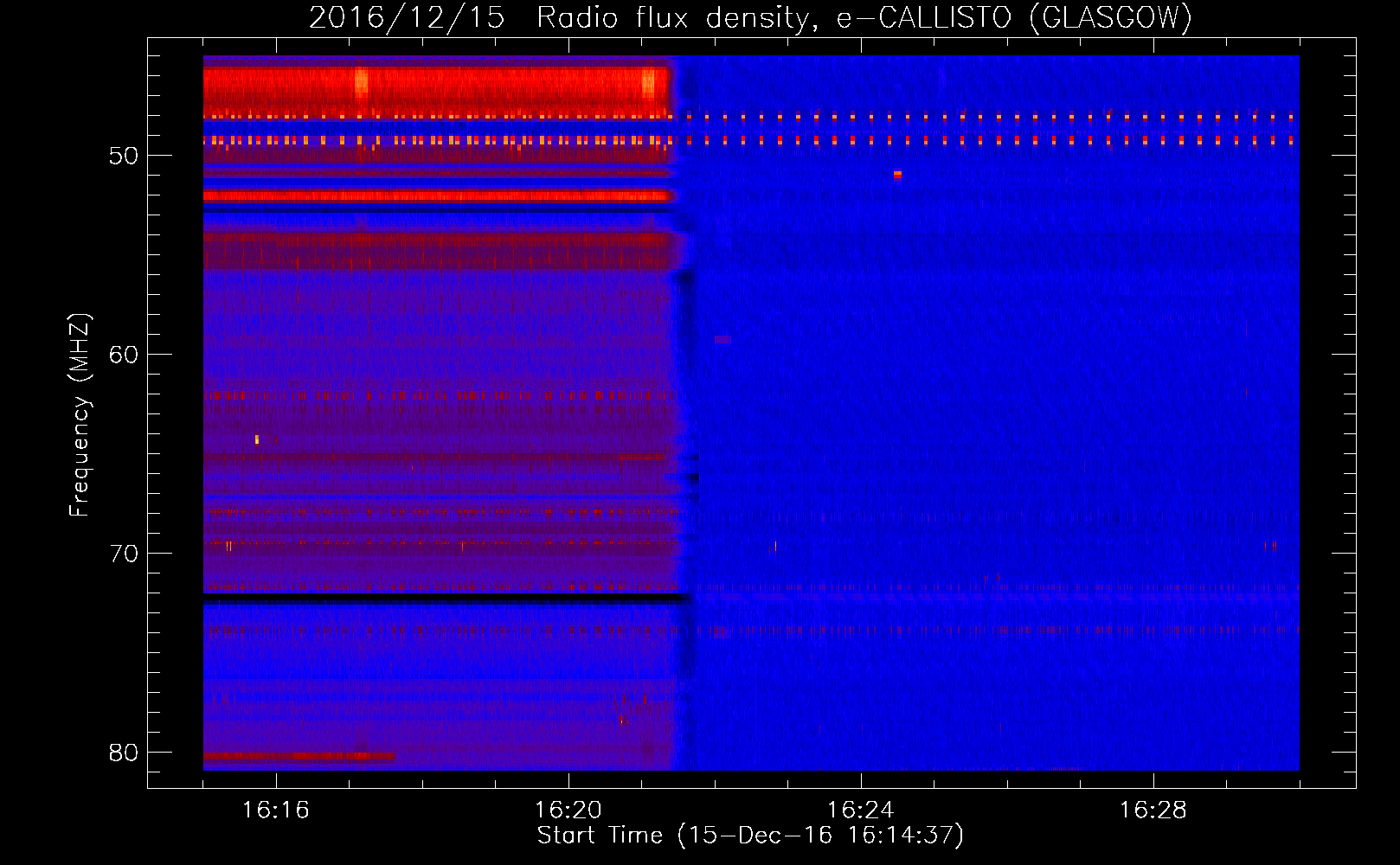Click the "Frequency (MHZ)" y-axis label
Screen dimensions: 1400x865
(80, 415)
